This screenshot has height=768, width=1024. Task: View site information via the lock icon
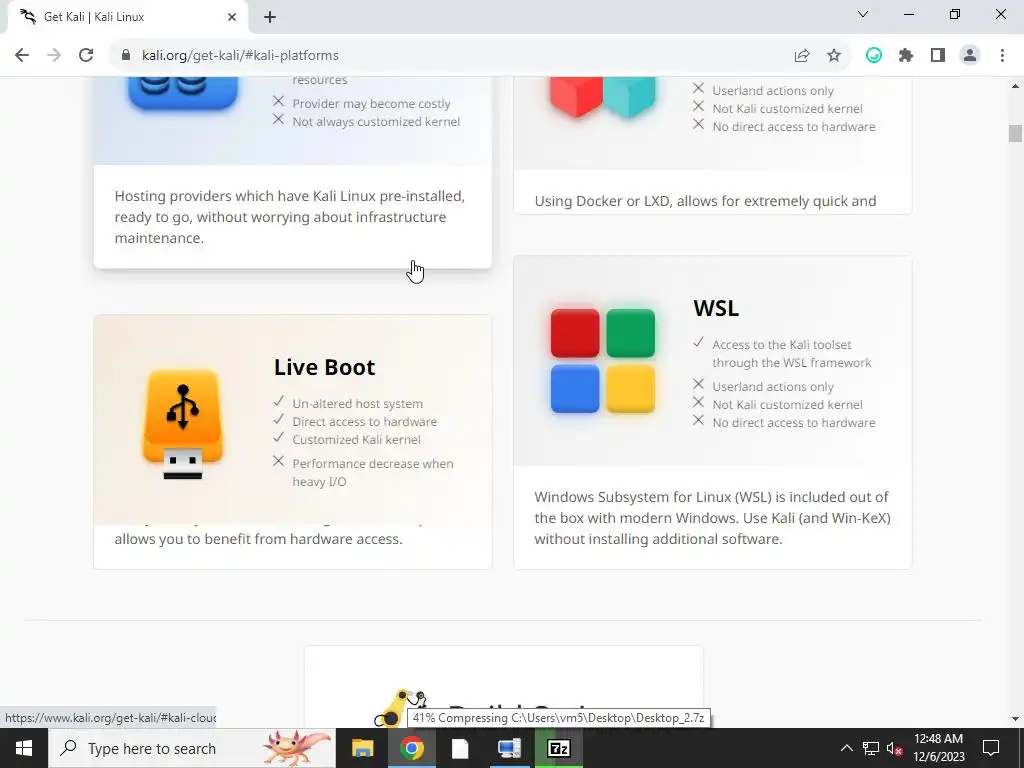tap(126, 55)
